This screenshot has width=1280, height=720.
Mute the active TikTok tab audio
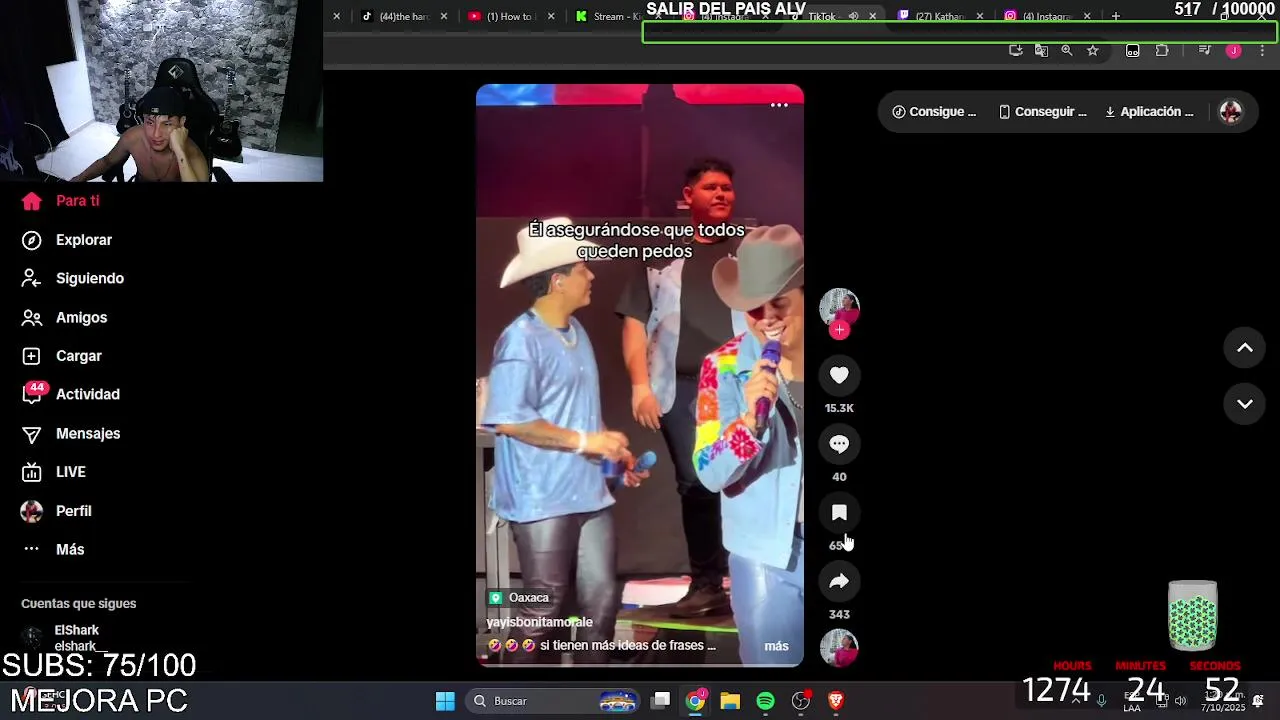[853, 16]
